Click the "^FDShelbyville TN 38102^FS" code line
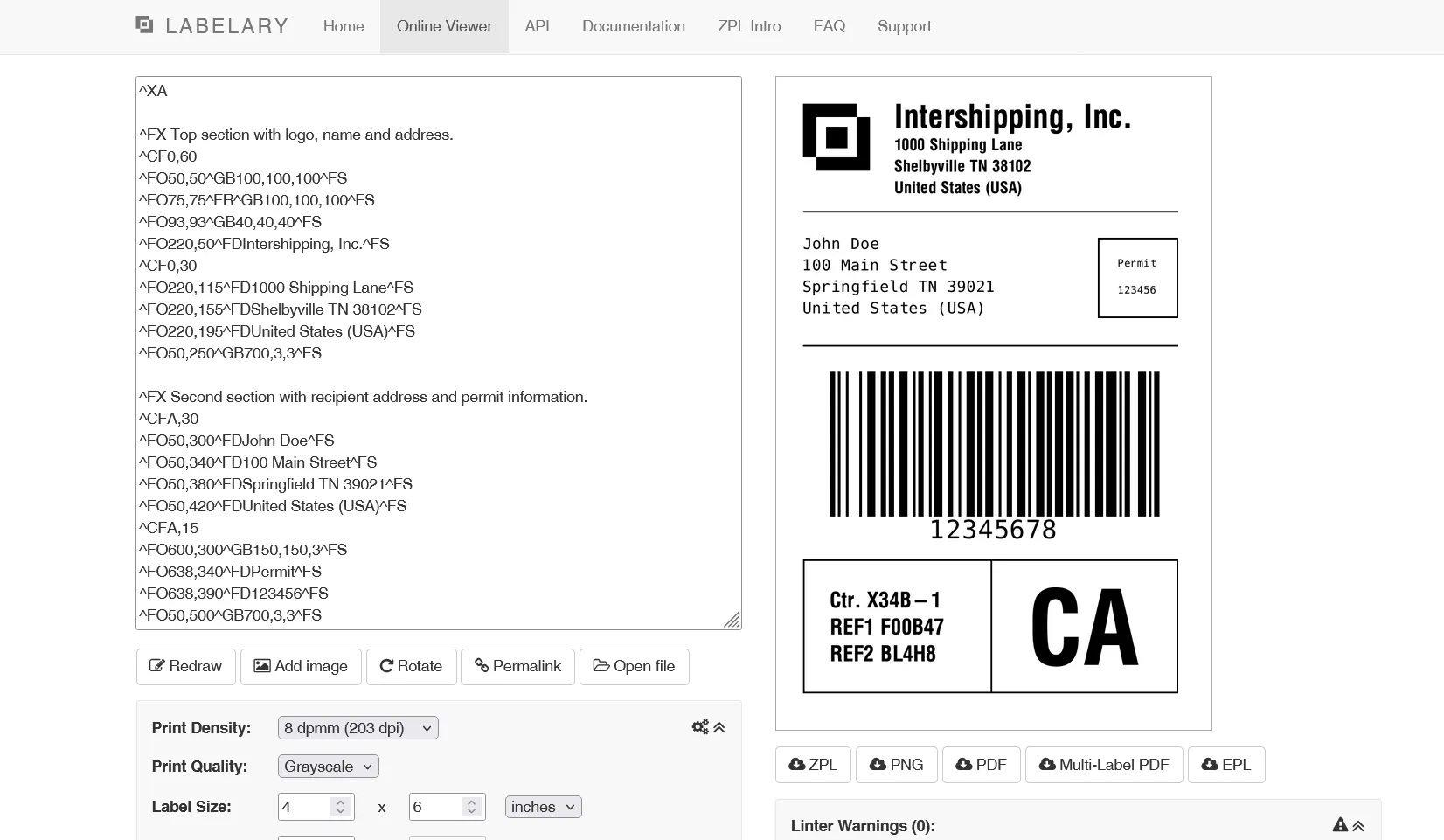1444x840 pixels. click(281, 309)
